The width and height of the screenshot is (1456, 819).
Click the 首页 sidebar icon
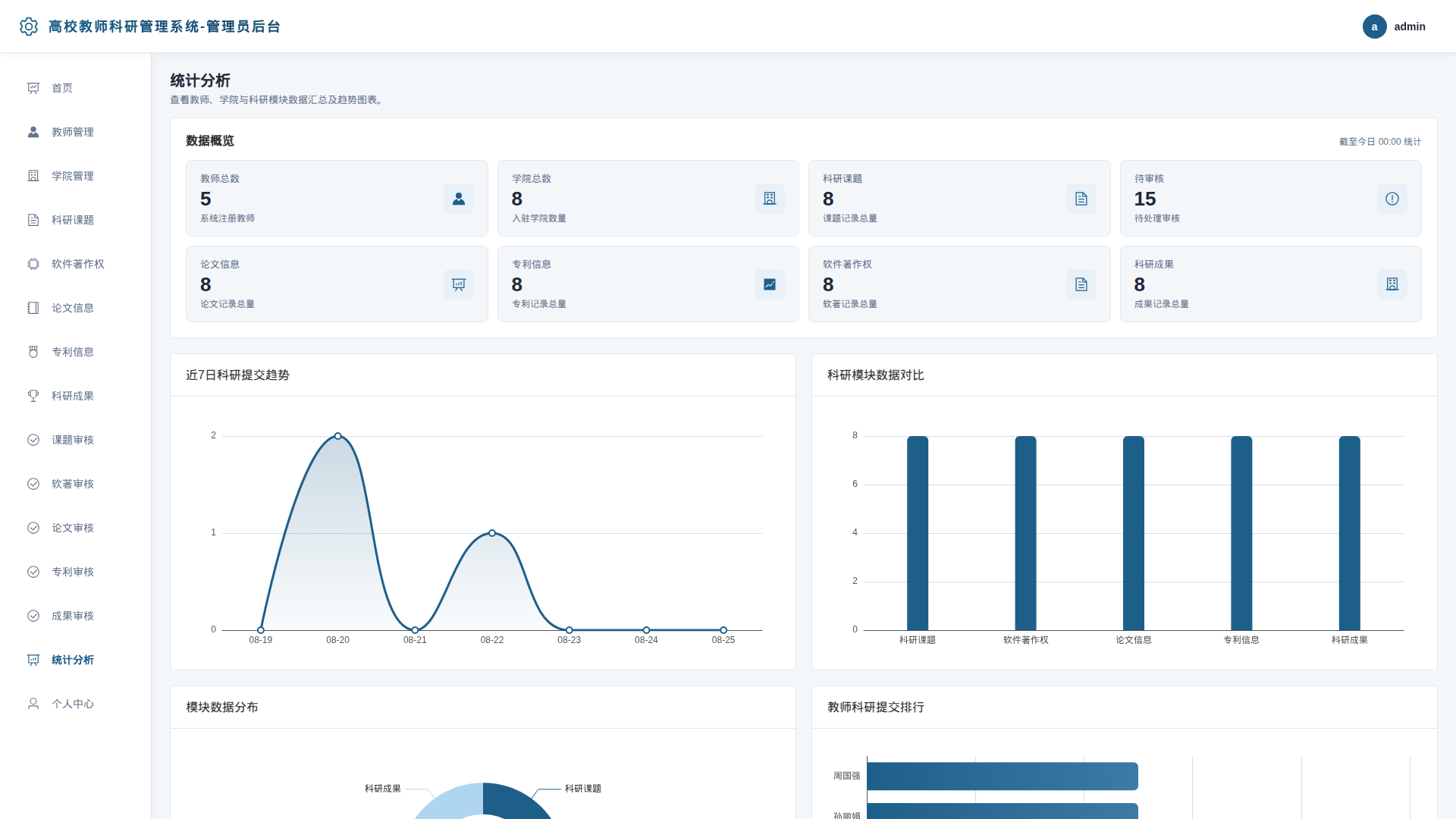click(33, 88)
